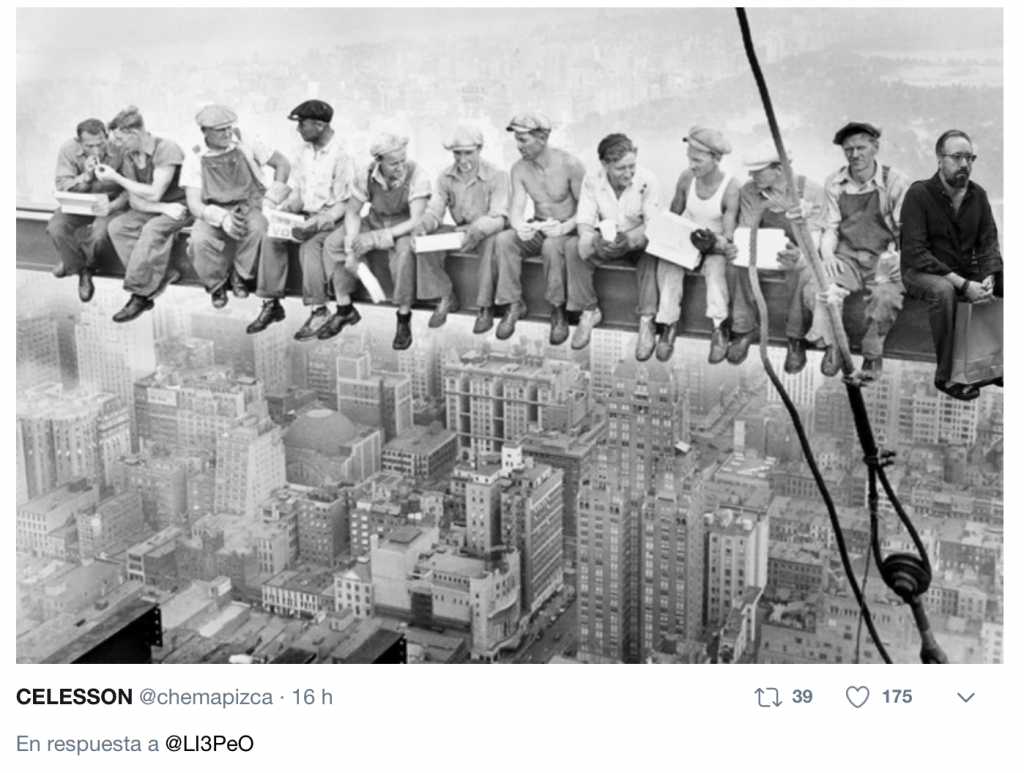Click the like count 175
Viewport: 1024px width, 773px height.
click(x=897, y=697)
